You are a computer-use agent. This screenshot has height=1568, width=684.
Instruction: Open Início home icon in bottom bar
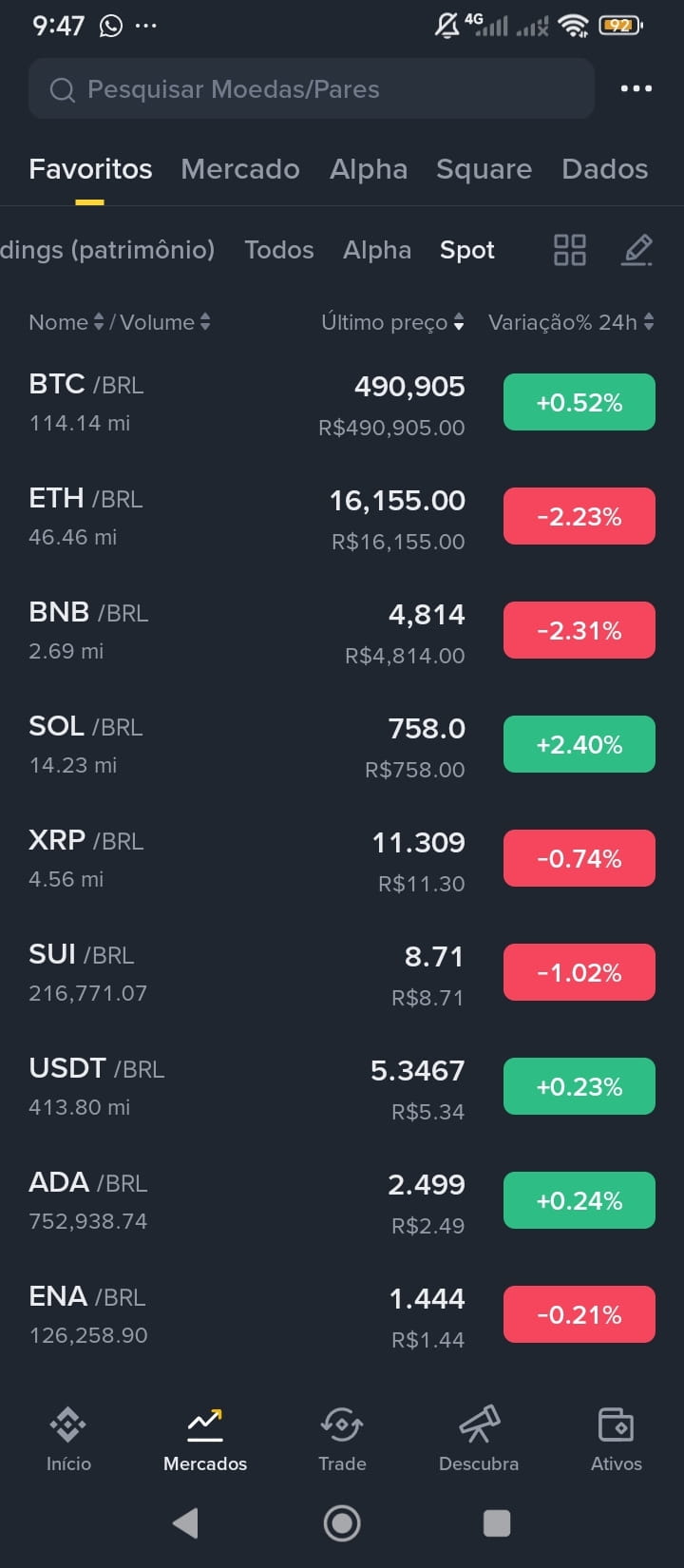68,1425
